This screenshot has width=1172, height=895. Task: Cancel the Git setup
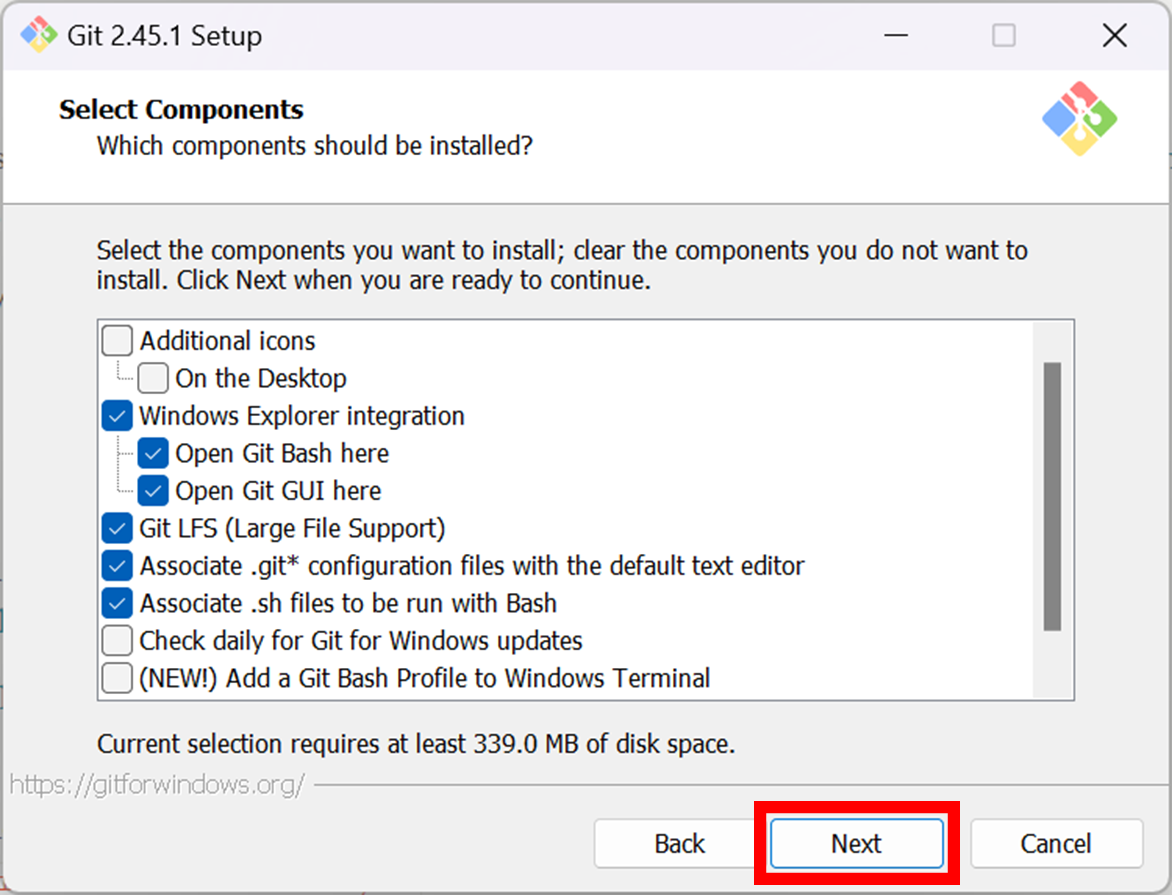coord(1056,843)
